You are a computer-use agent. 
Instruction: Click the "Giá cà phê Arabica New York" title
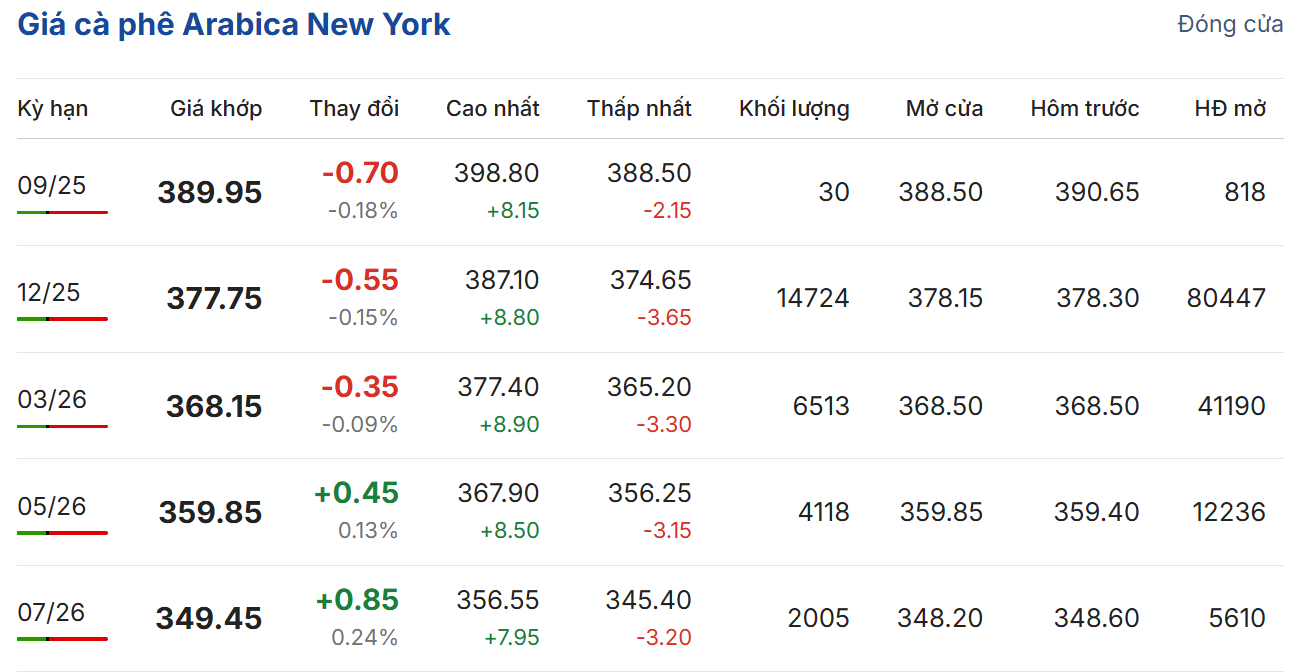click(x=234, y=24)
